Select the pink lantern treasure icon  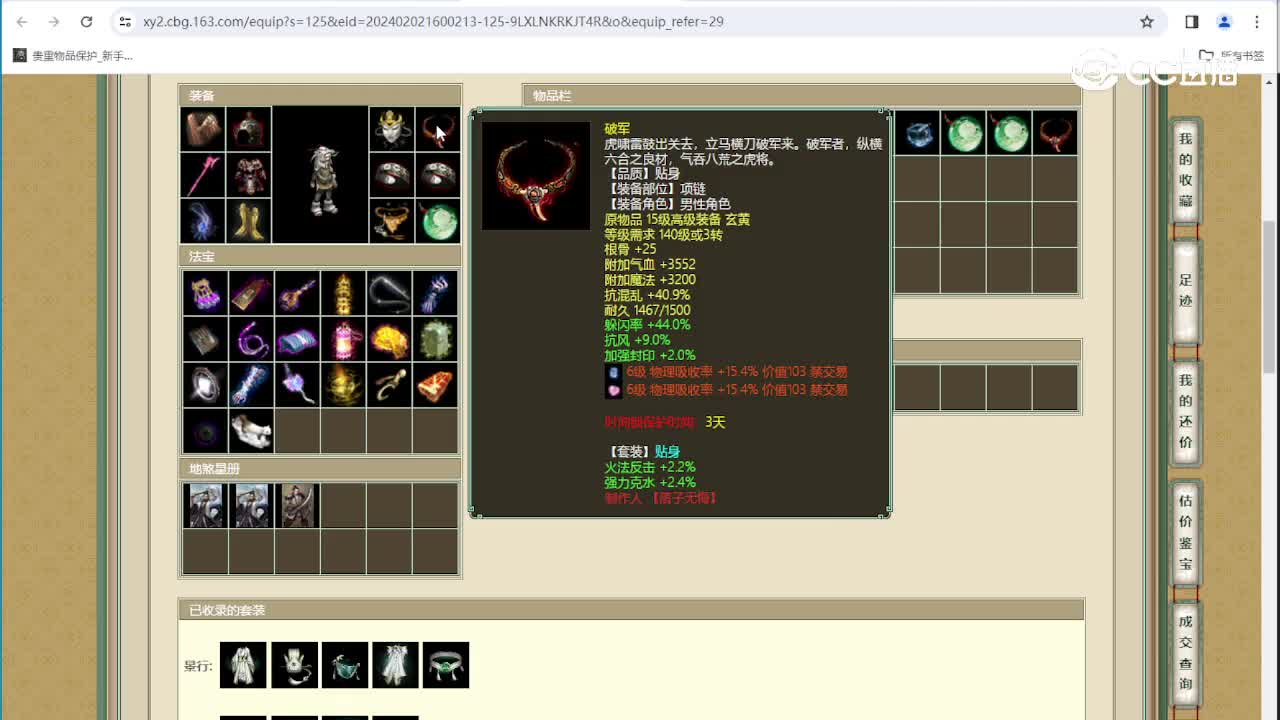(x=343, y=339)
